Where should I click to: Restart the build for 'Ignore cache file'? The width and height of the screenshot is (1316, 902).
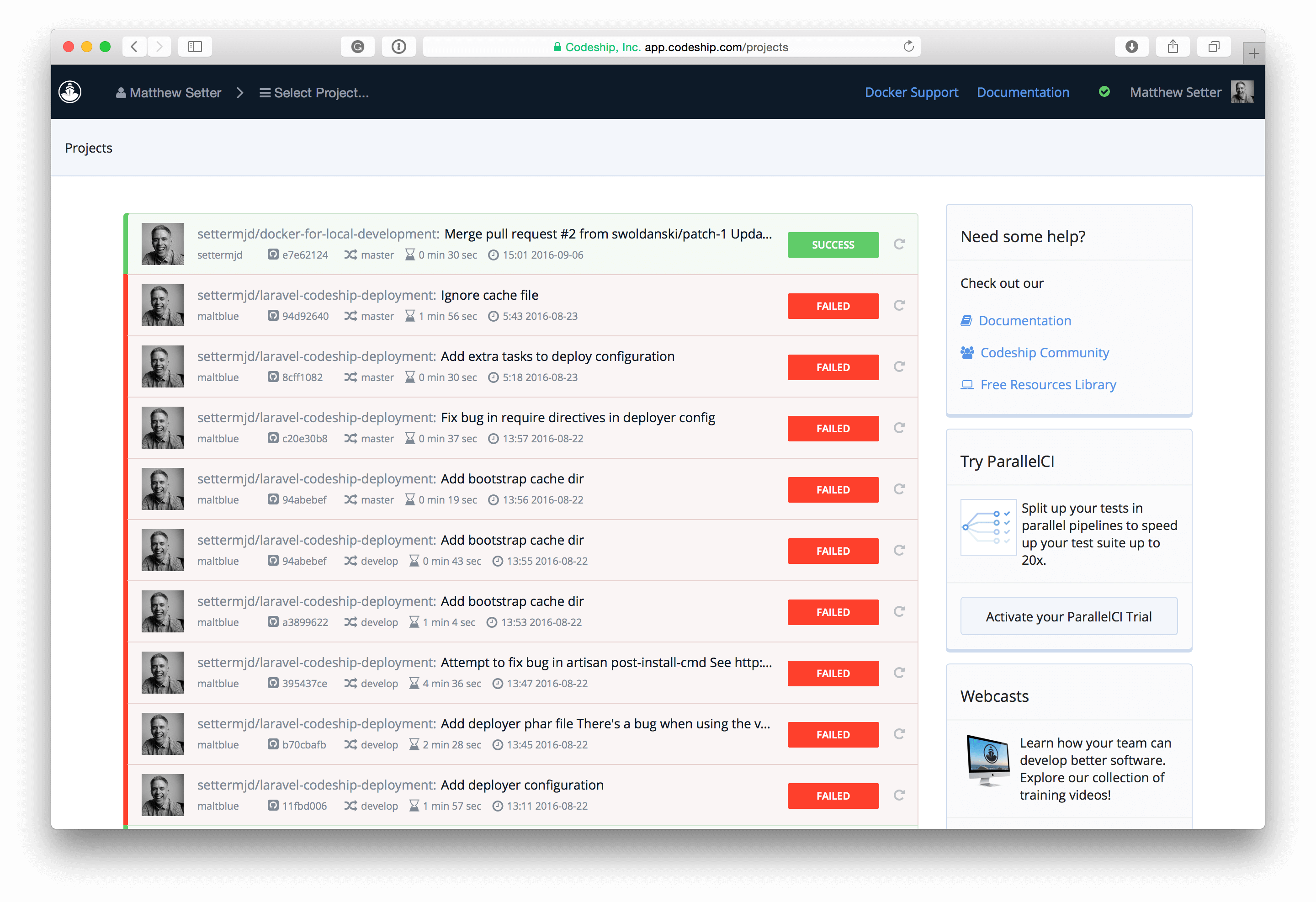pyautogui.click(x=899, y=306)
